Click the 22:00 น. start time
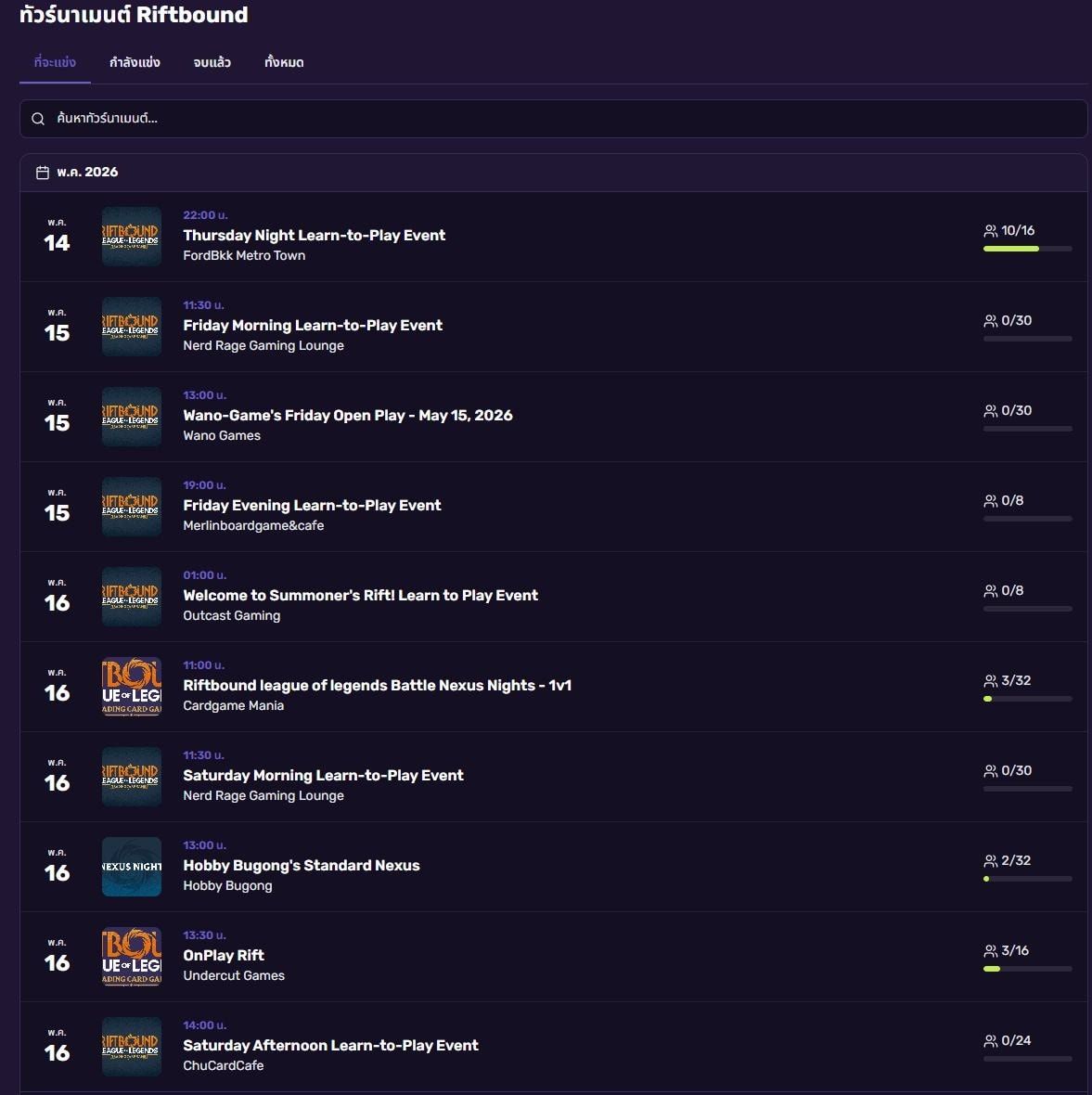1092x1095 pixels. [205, 215]
